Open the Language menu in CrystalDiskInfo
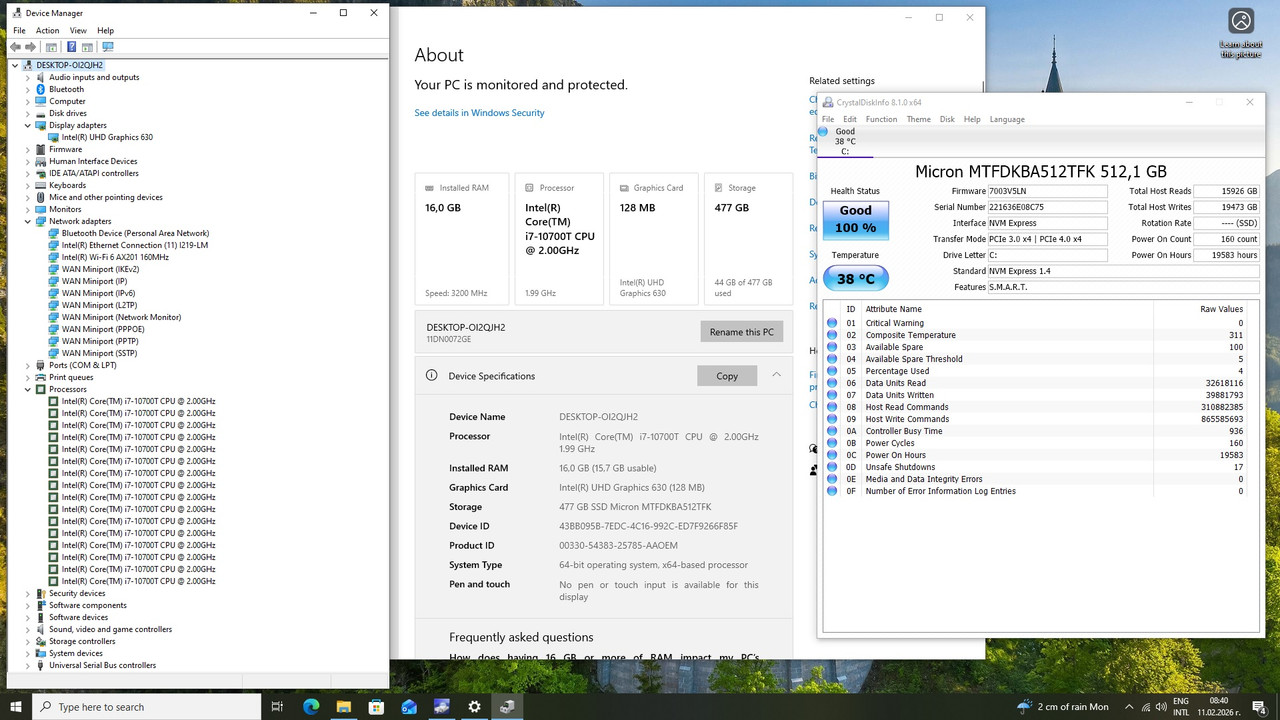The height and width of the screenshot is (720, 1280). point(1007,119)
